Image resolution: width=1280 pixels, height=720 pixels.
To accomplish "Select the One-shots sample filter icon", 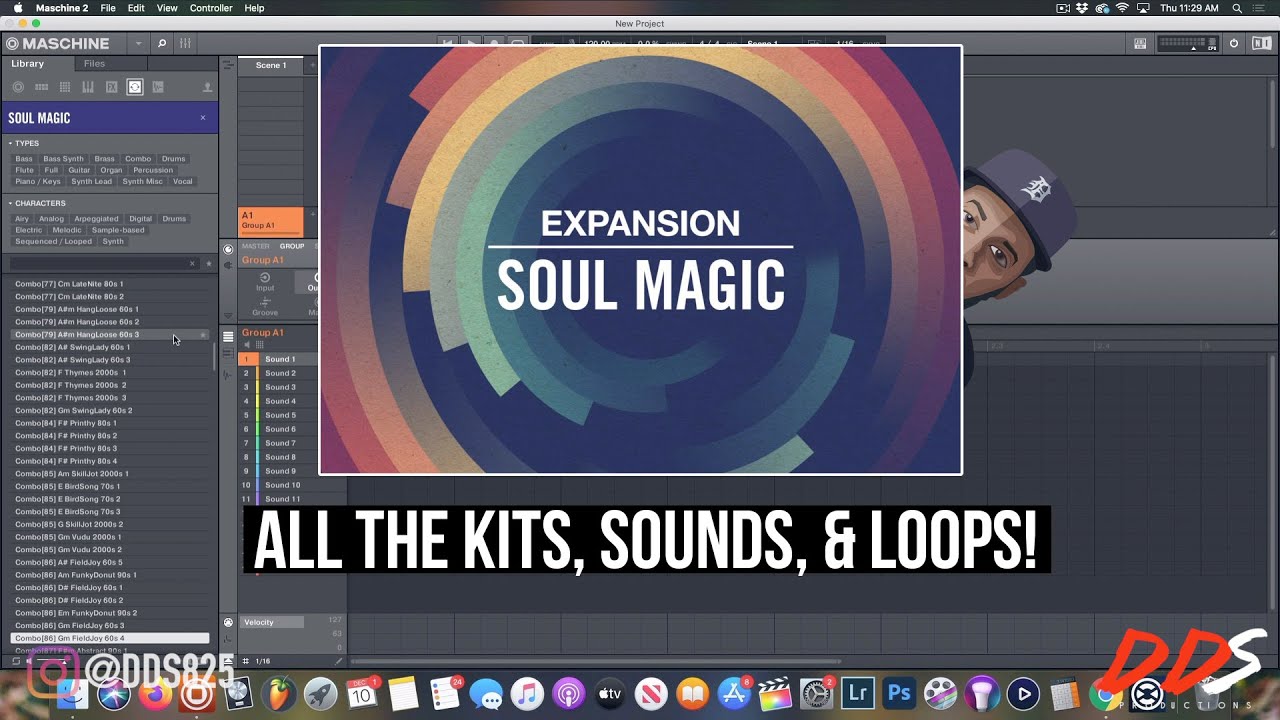I will tap(158, 87).
